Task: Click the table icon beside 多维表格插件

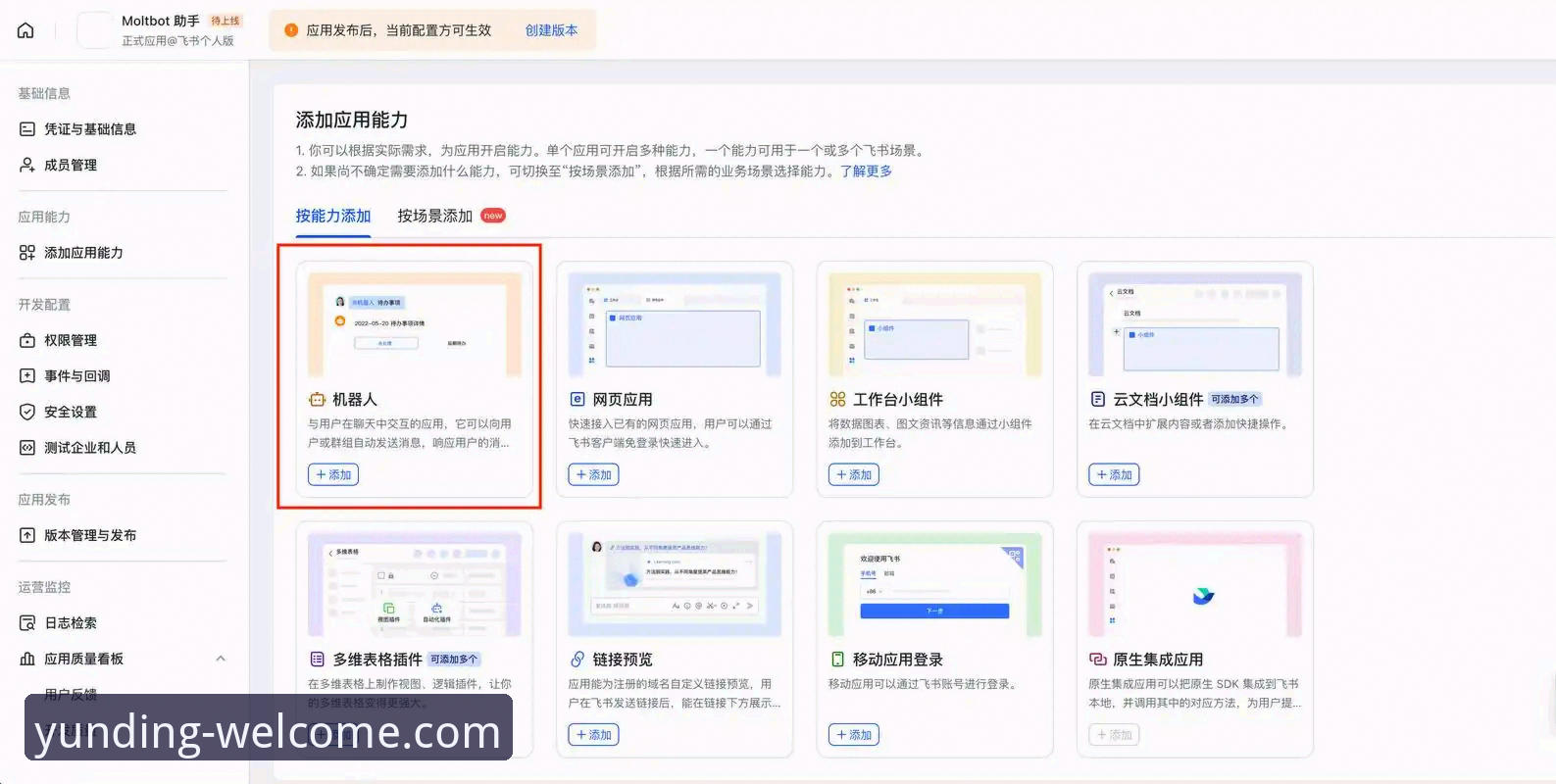Action: (x=317, y=660)
